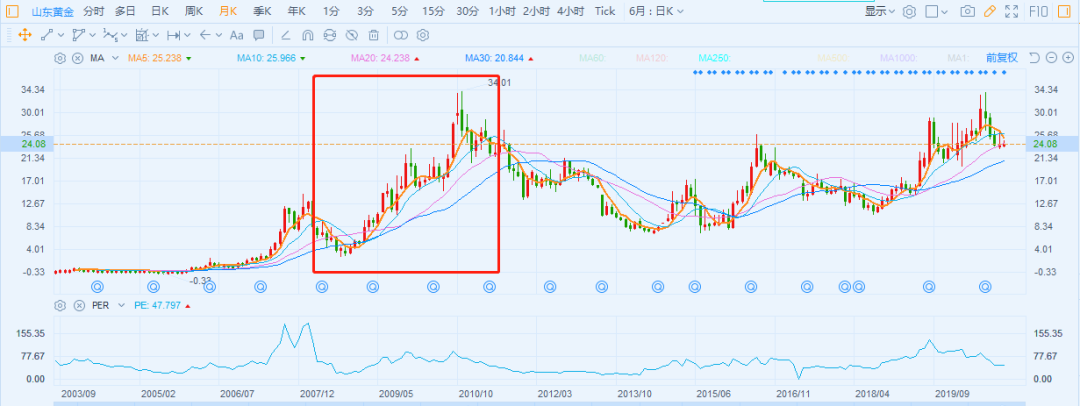Enable the magnet snap tool
1080x406 pixels.
[x=308, y=34]
